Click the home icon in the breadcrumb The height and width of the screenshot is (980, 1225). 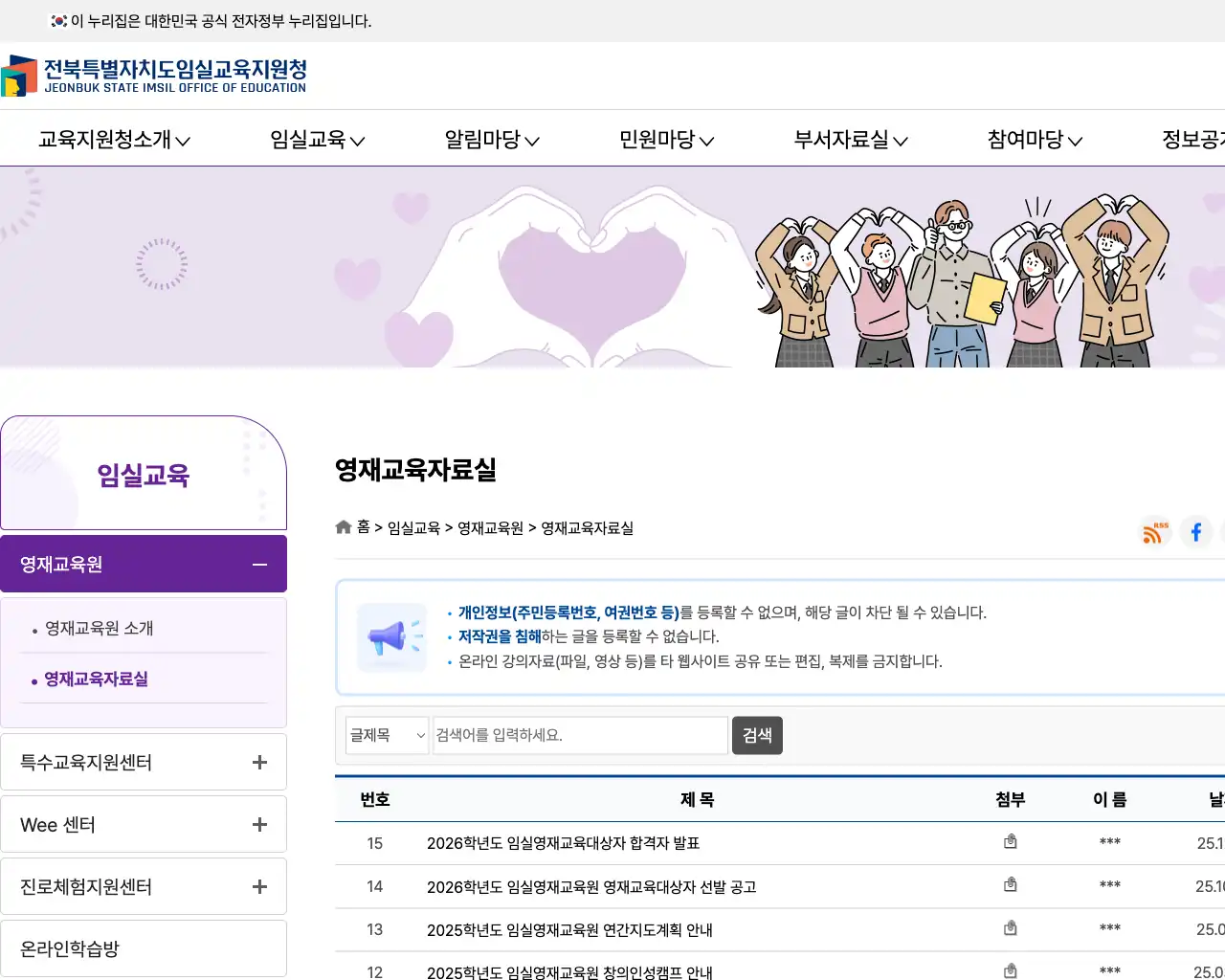tap(343, 526)
